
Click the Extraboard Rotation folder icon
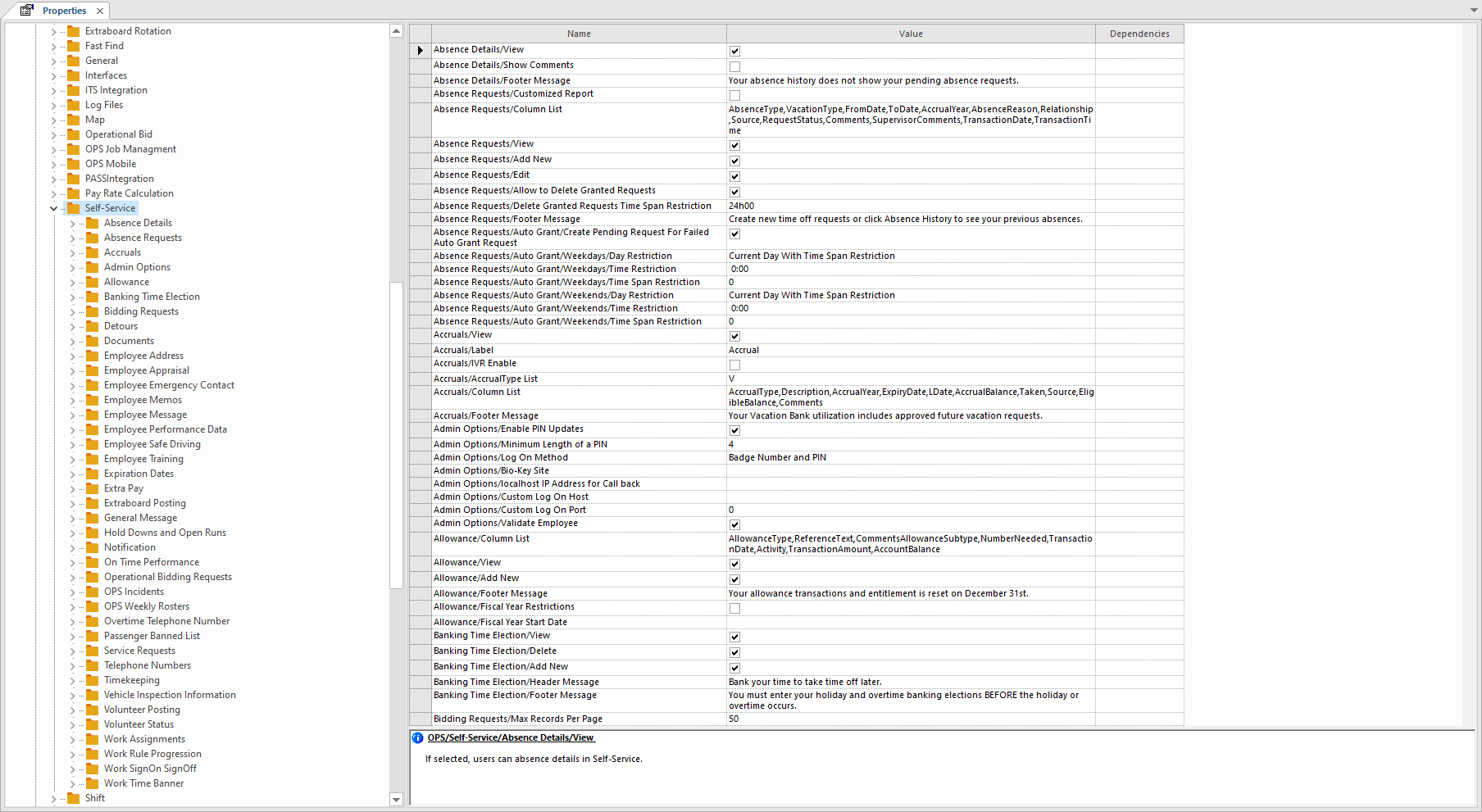coord(74,31)
